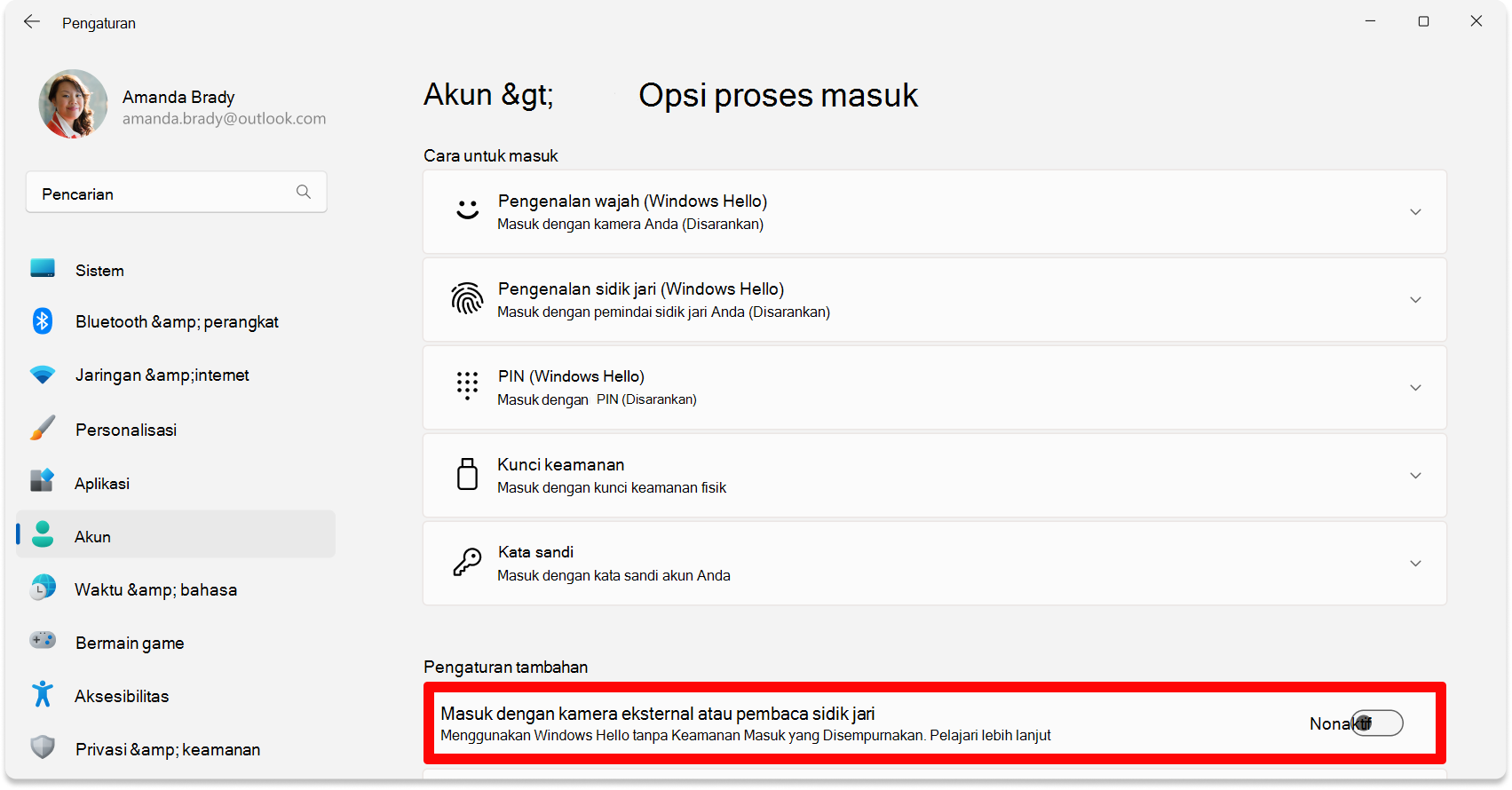Click Pengenalan wajah (Windows Hello) title
The image size is (1512, 790).
pos(632,201)
